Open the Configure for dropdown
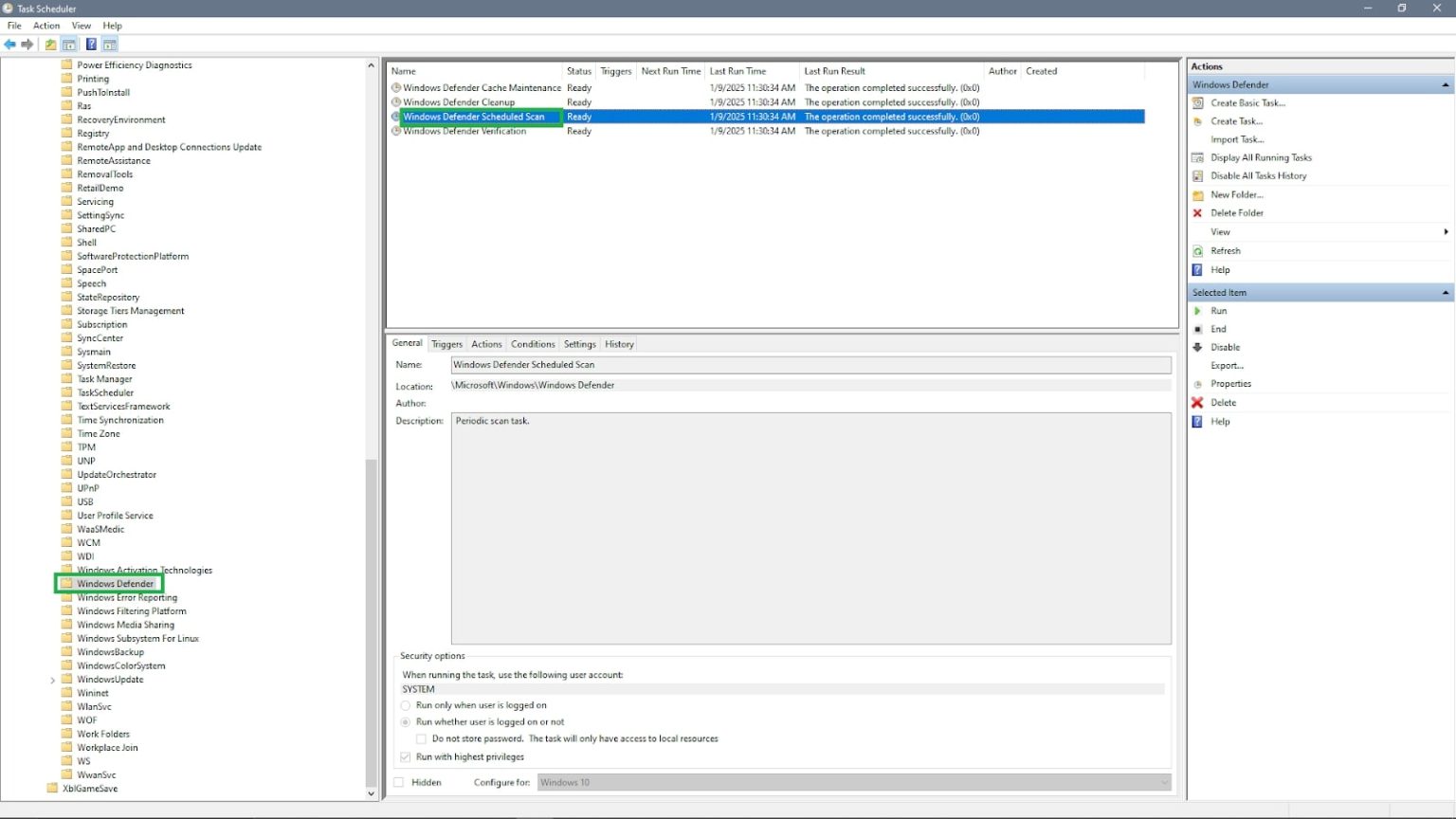This screenshot has height=819, width=1456. pyautogui.click(x=1163, y=782)
